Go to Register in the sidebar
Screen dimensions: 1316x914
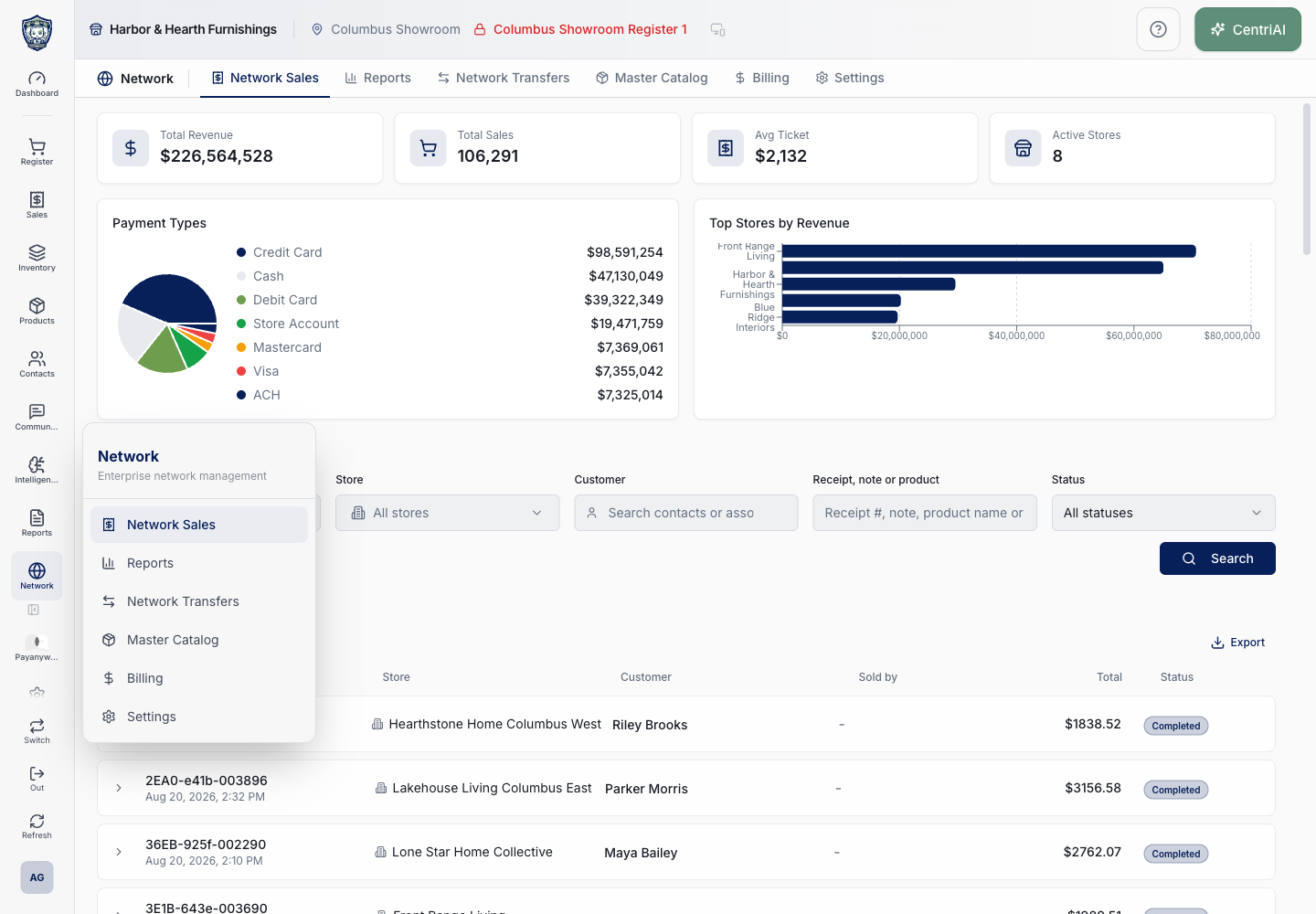pyautogui.click(x=37, y=152)
